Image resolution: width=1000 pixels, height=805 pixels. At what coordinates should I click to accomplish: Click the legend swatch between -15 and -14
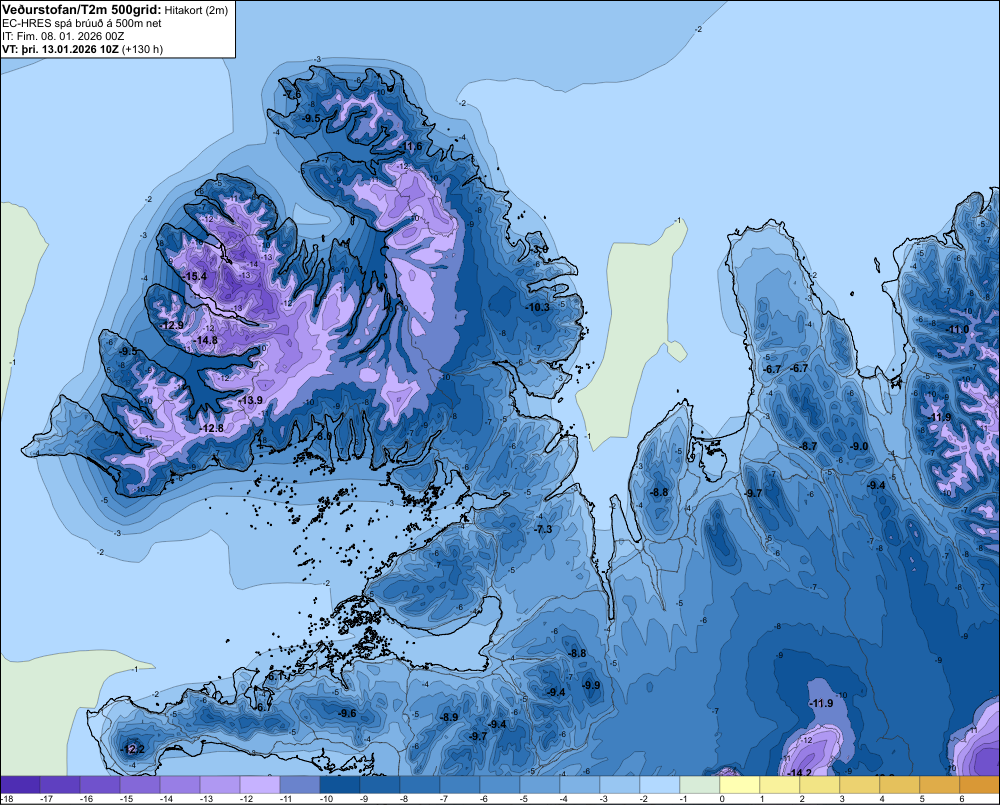pos(140,785)
